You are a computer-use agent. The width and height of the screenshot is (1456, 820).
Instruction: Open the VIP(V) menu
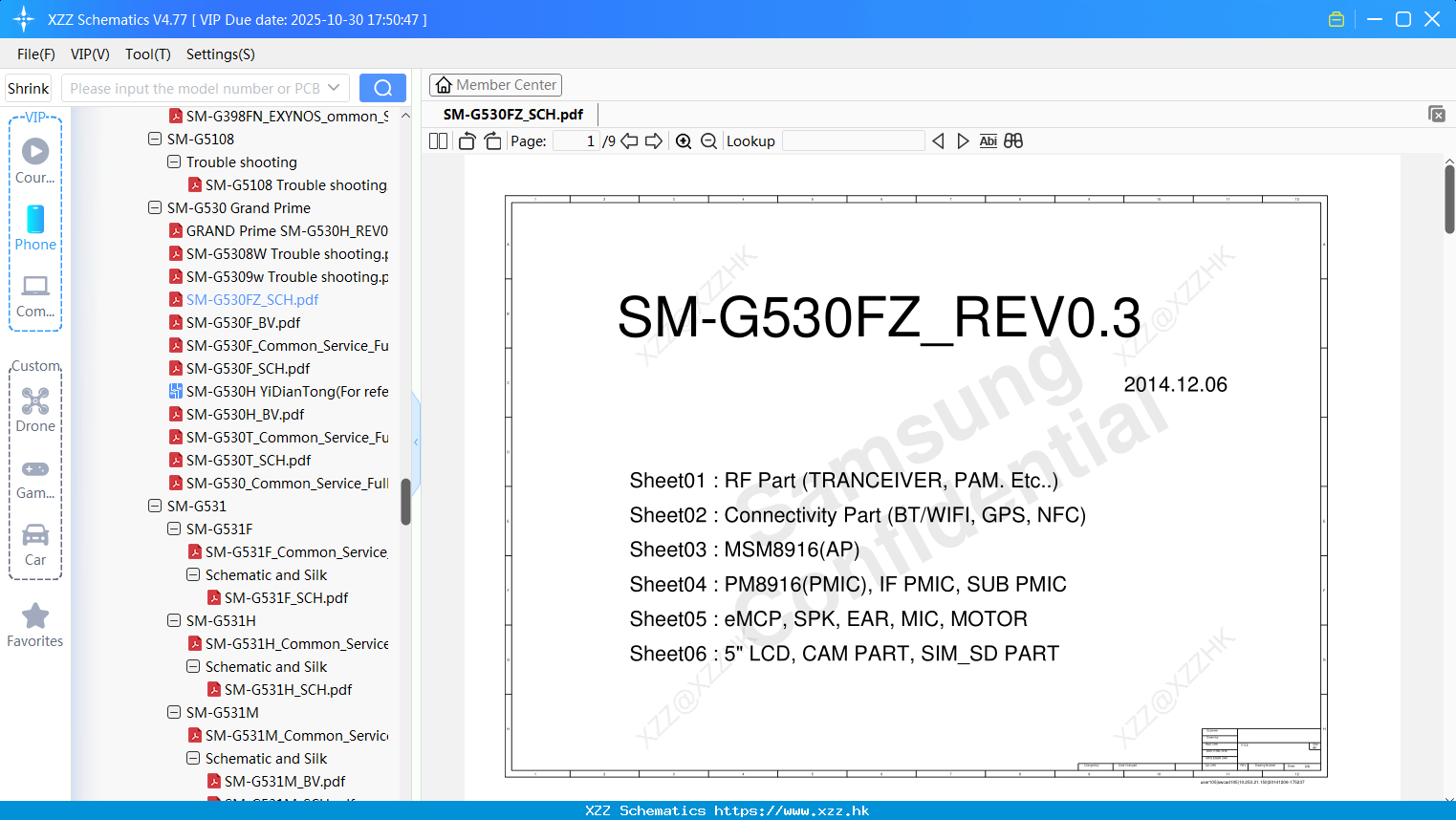[90, 54]
